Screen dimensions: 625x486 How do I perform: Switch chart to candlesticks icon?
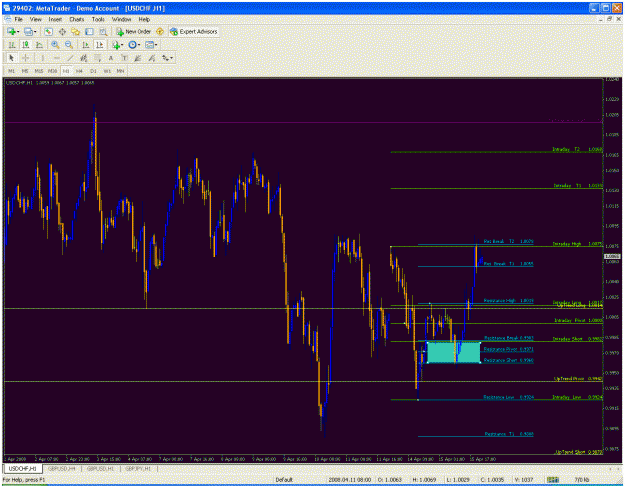pos(26,45)
